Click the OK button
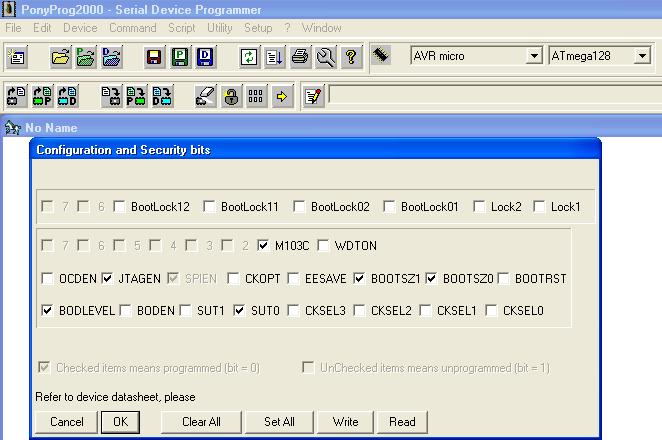 tap(120, 422)
